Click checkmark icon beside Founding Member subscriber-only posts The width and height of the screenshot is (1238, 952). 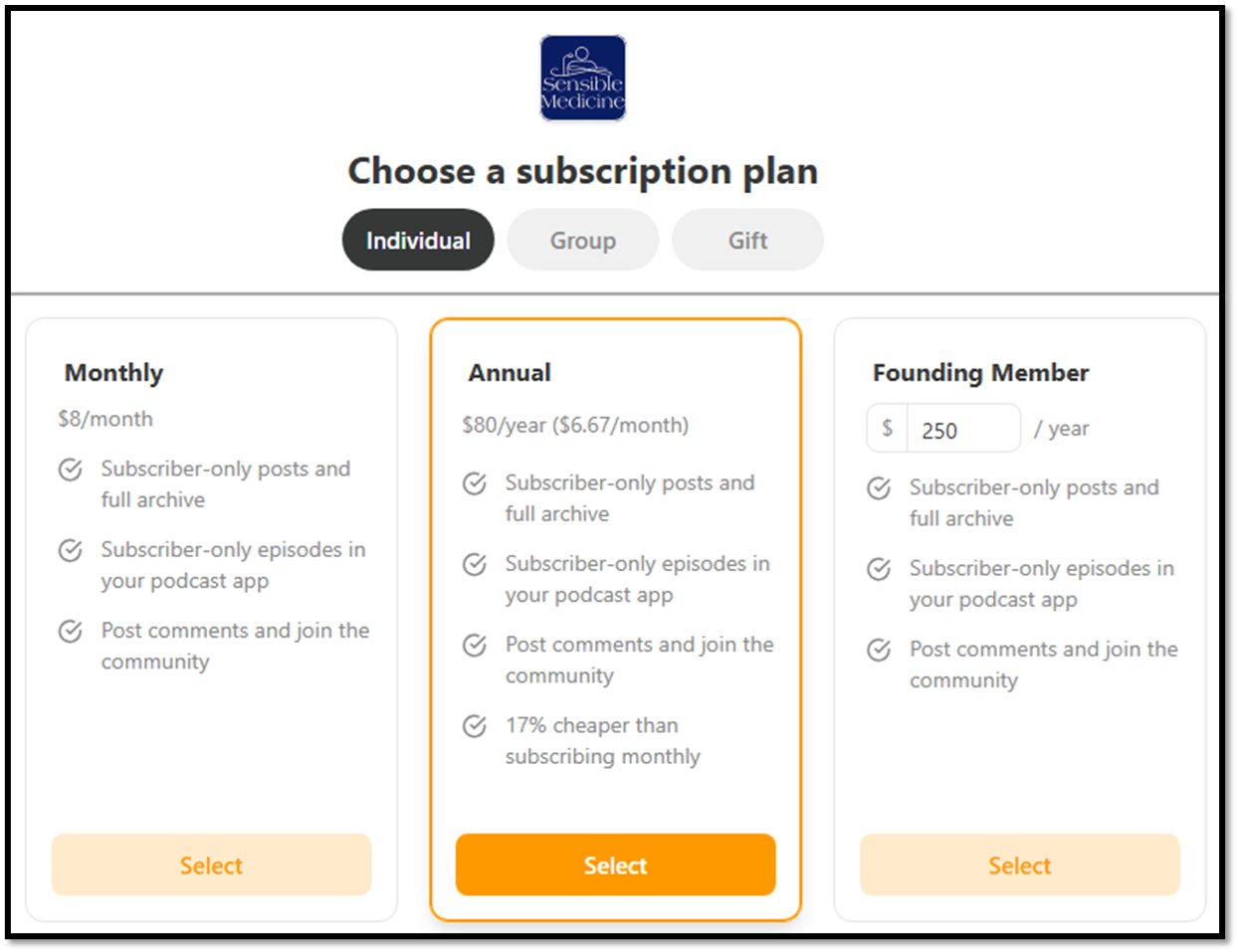point(879,488)
